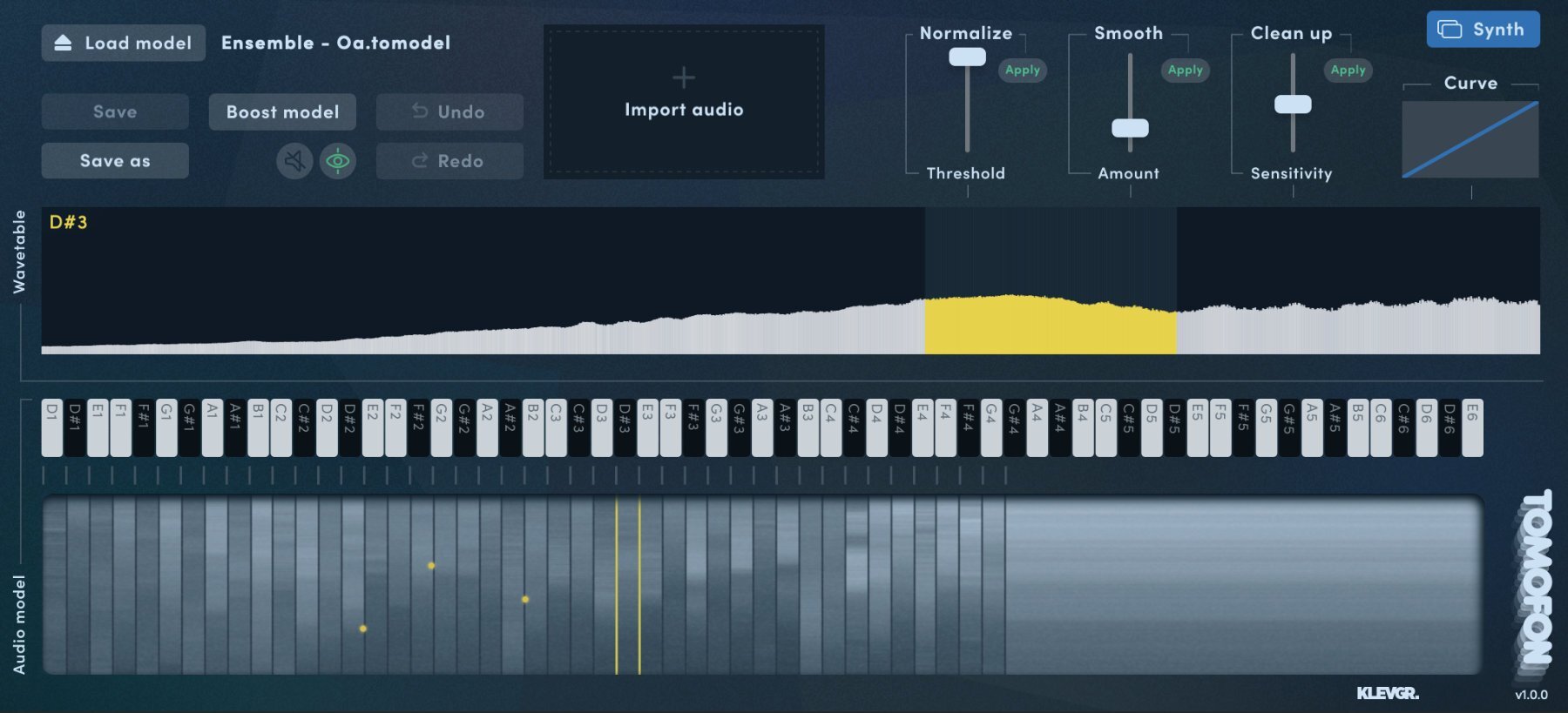Select the C4 piano key

point(830,427)
